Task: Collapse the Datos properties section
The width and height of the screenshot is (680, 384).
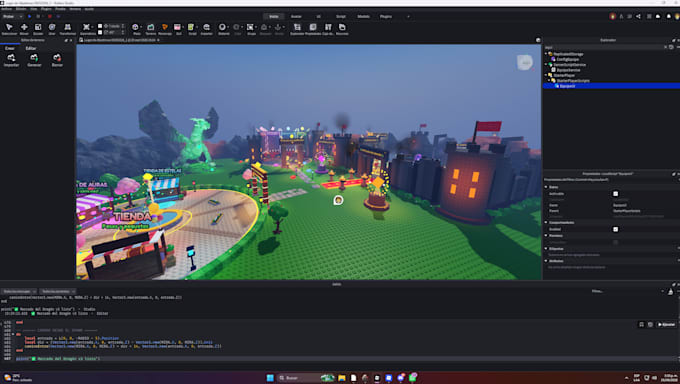Action: tap(546, 187)
